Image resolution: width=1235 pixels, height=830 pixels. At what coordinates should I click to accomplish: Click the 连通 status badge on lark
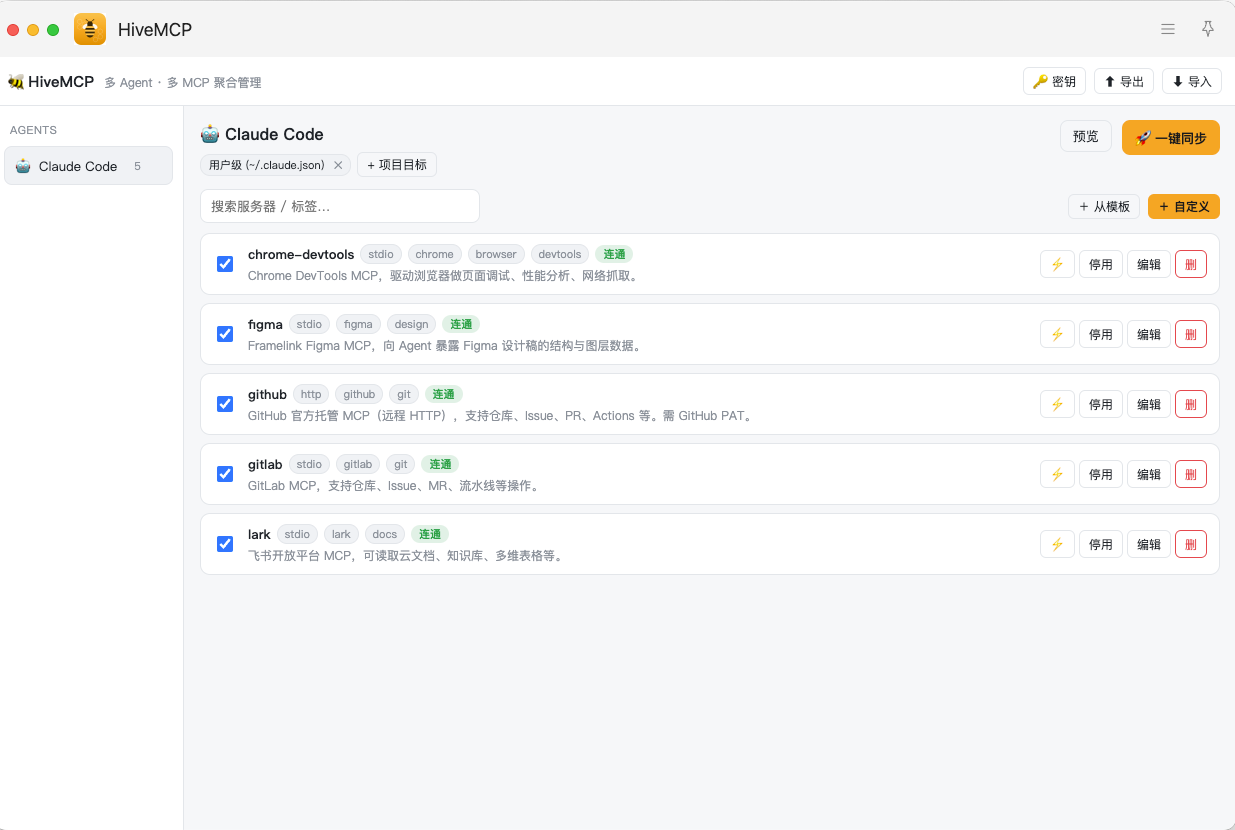(430, 534)
